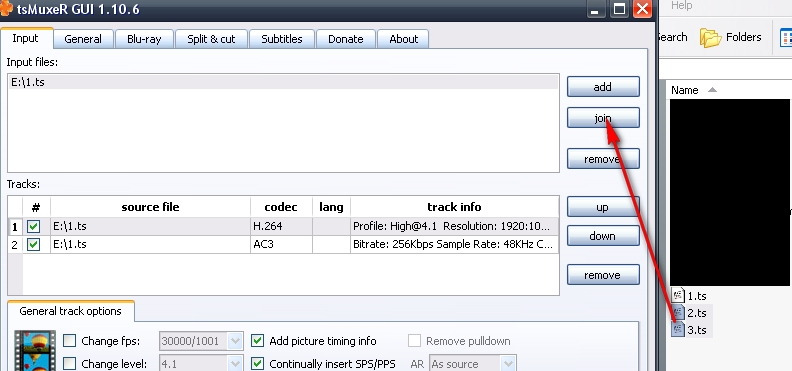Maximize the tsMuxeR window
Screen dimensions: 792x371
619,9
